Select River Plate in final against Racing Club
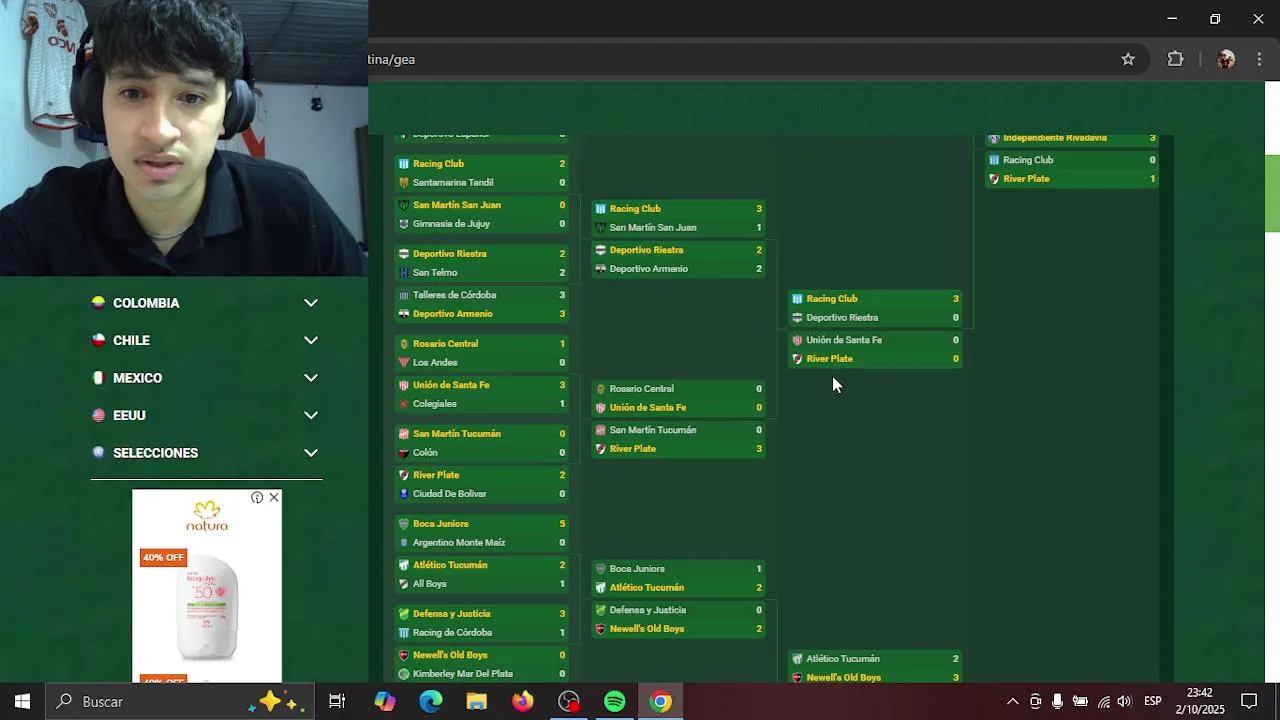 [x=1026, y=179]
